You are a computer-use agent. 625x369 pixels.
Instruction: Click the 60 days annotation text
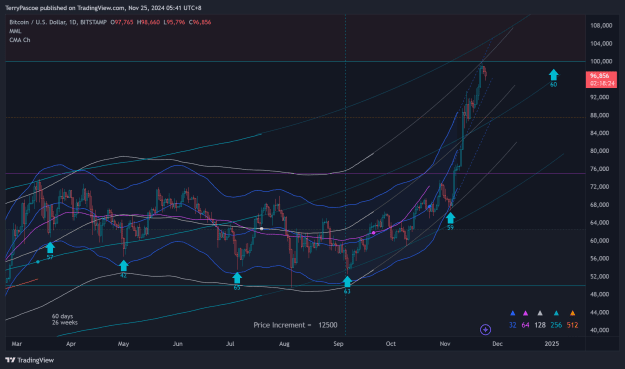click(63, 316)
